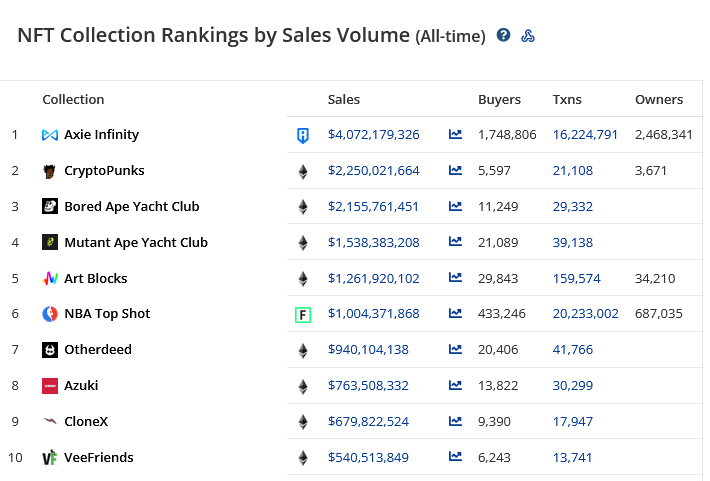Click Bored Ape sales $2,155,761,451

click(x=373, y=207)
